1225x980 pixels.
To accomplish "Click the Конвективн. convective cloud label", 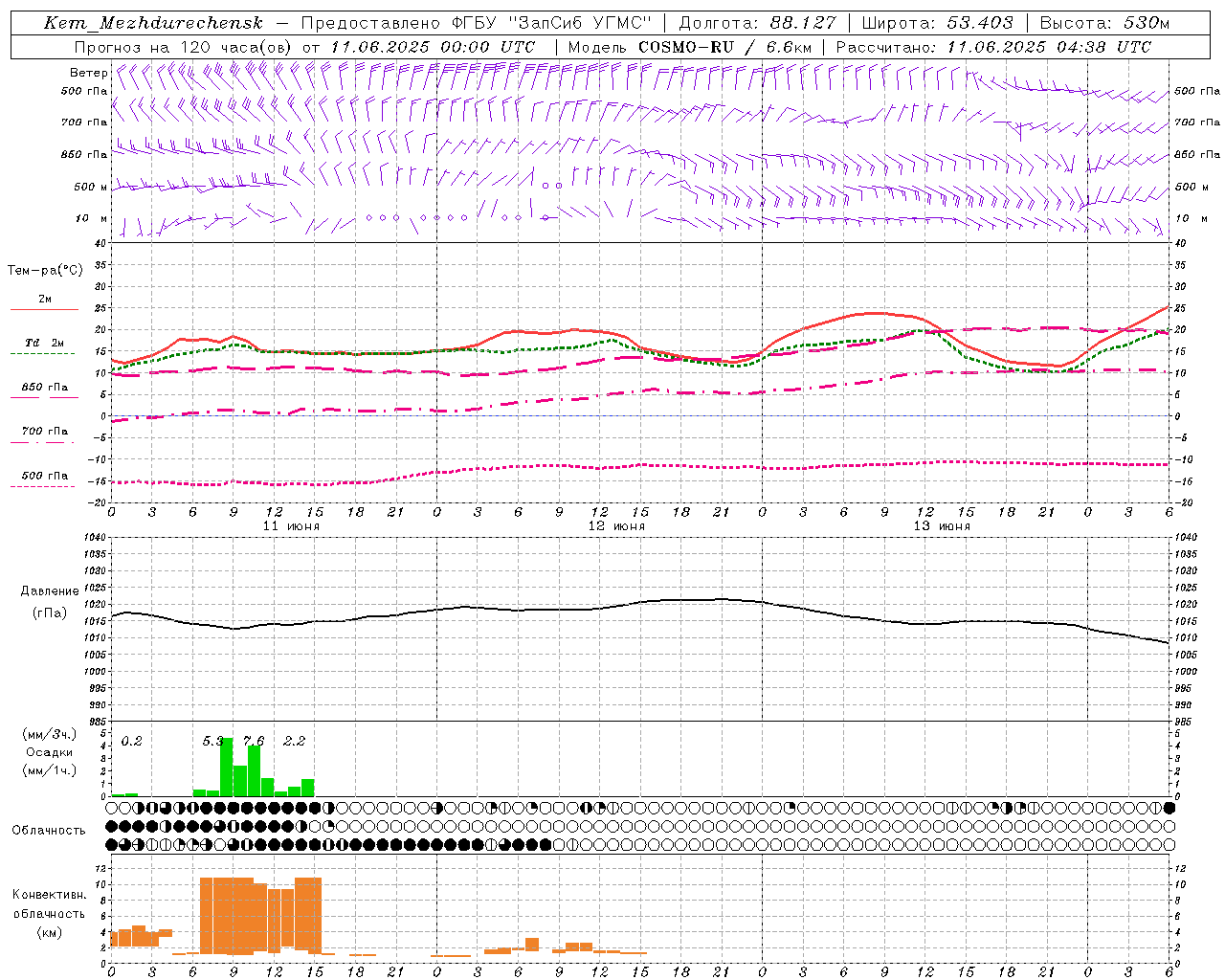I will [50, 895].
